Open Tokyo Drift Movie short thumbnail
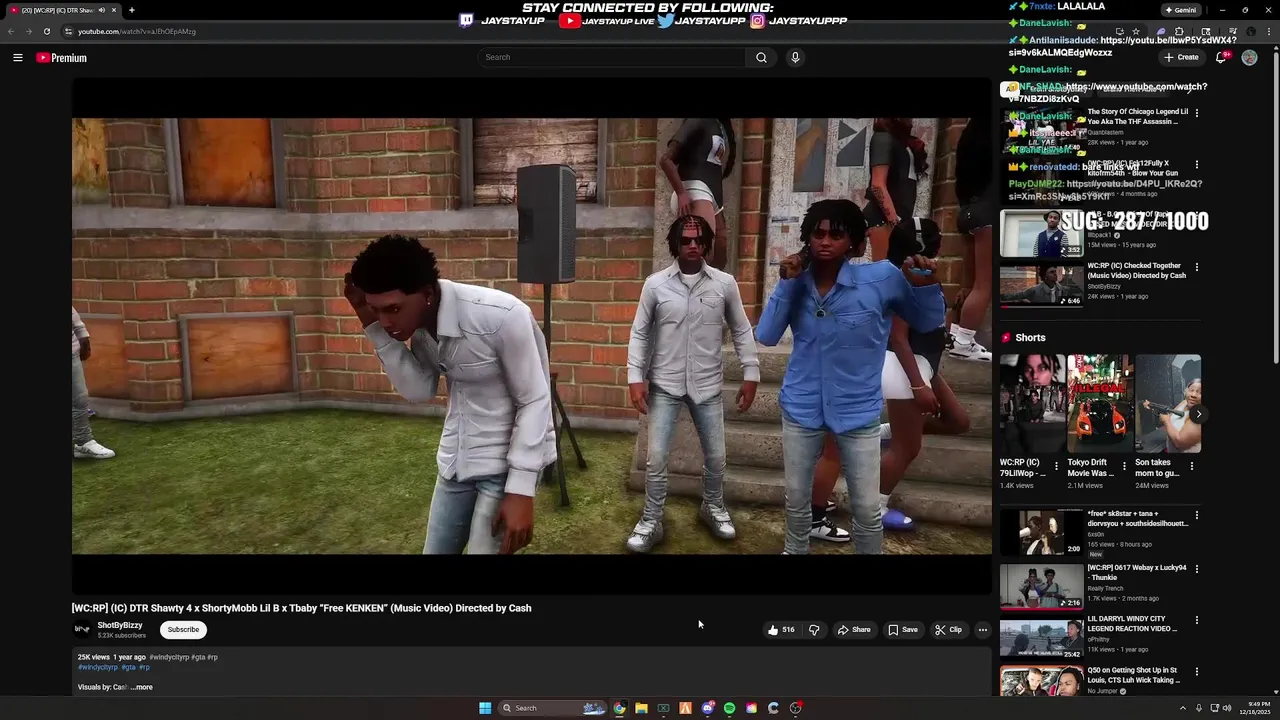The height and width of the screenshot is (720, 1280). 1099,403
